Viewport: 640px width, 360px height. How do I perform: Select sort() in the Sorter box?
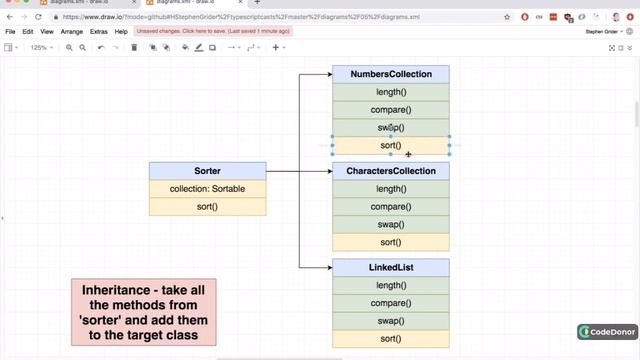tap(207, 207)
